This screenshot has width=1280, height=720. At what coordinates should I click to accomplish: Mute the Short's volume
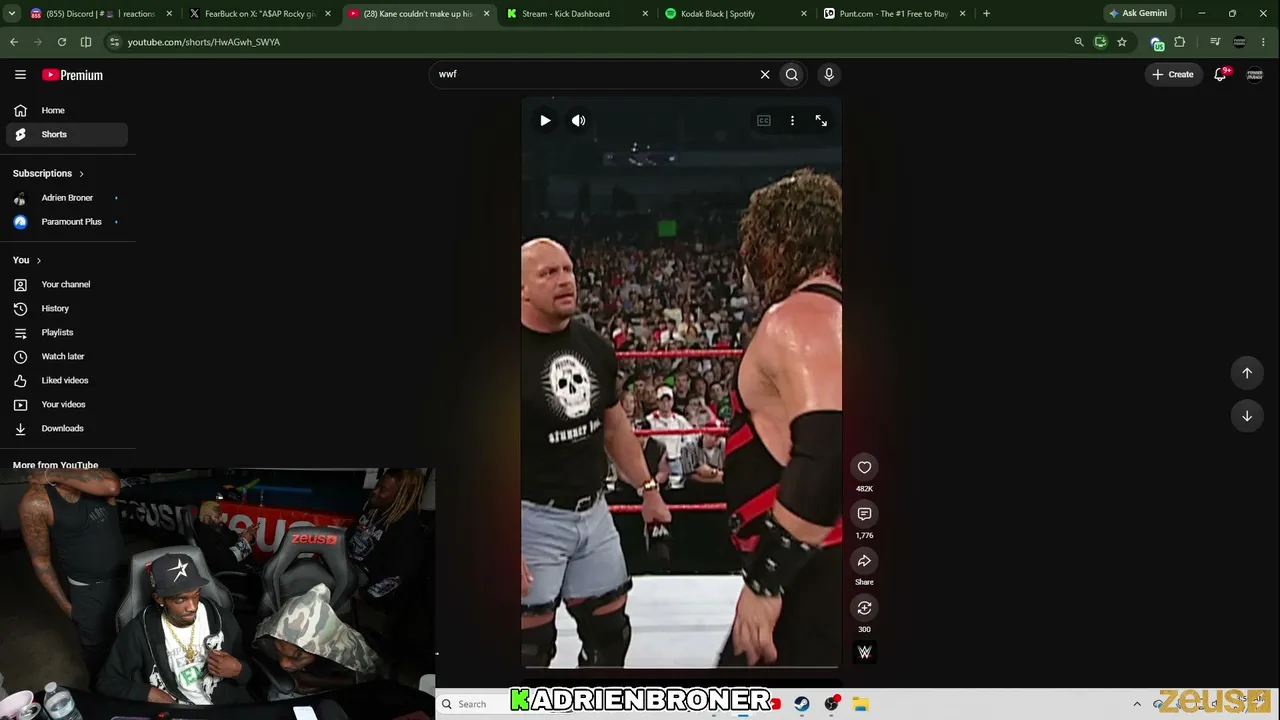578,120
